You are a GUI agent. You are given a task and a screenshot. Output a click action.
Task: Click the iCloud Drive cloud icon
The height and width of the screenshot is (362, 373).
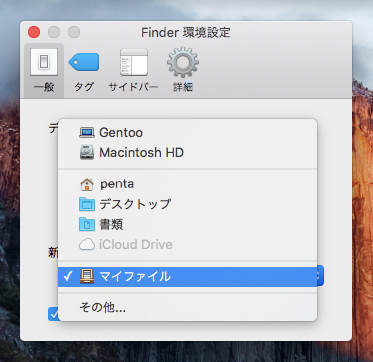pos(87,245)
